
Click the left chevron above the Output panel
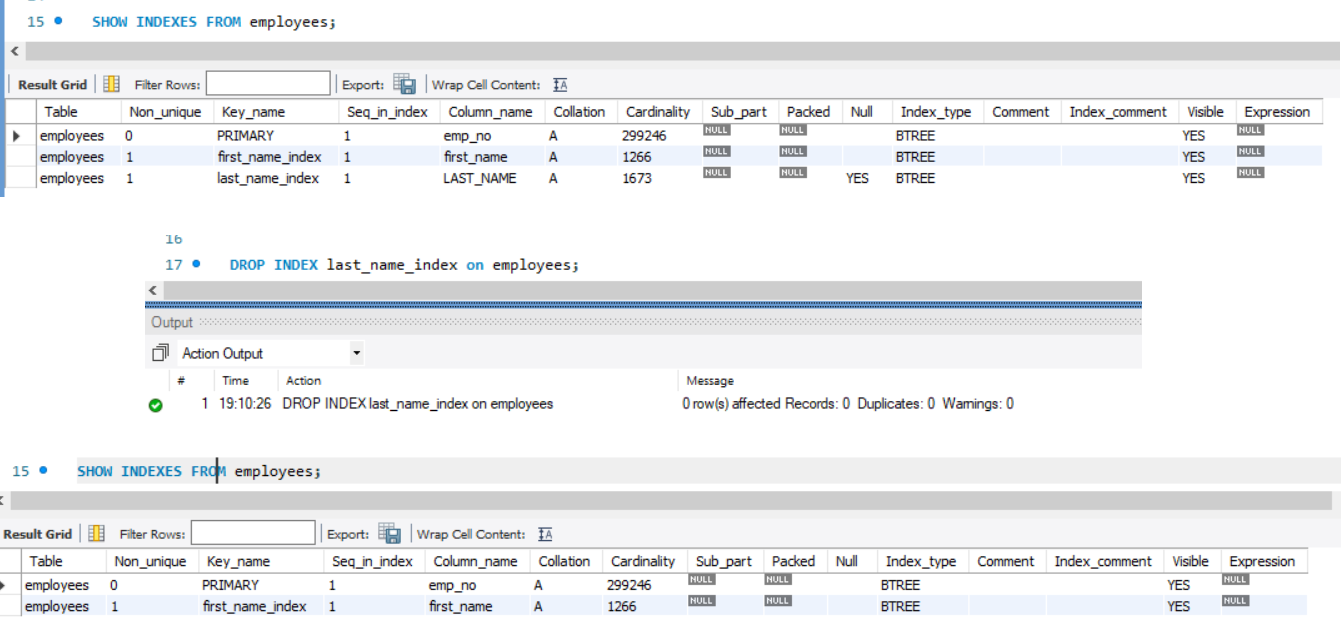click(x=152, y=289)
